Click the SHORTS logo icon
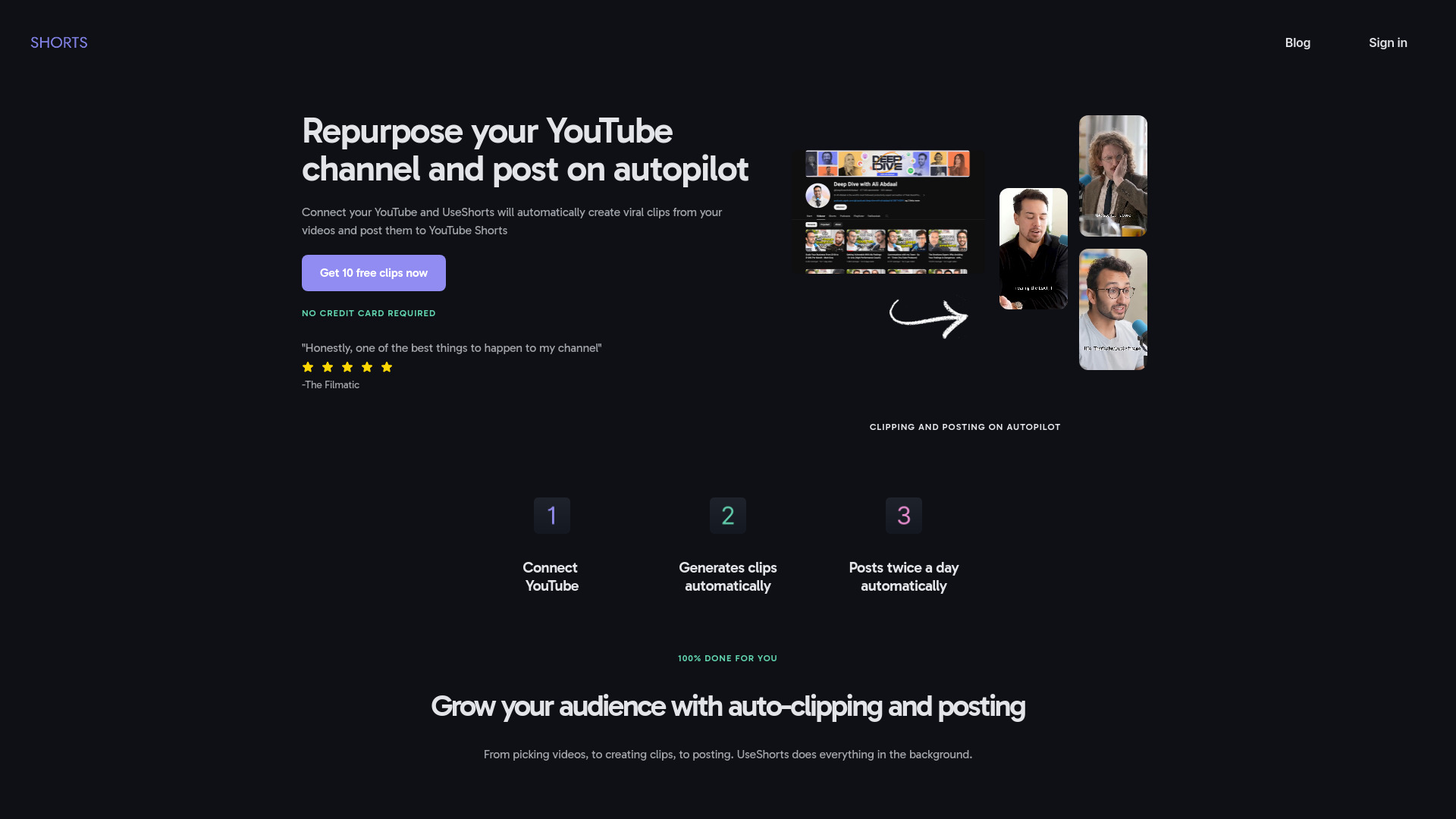 tap(59, 42)
